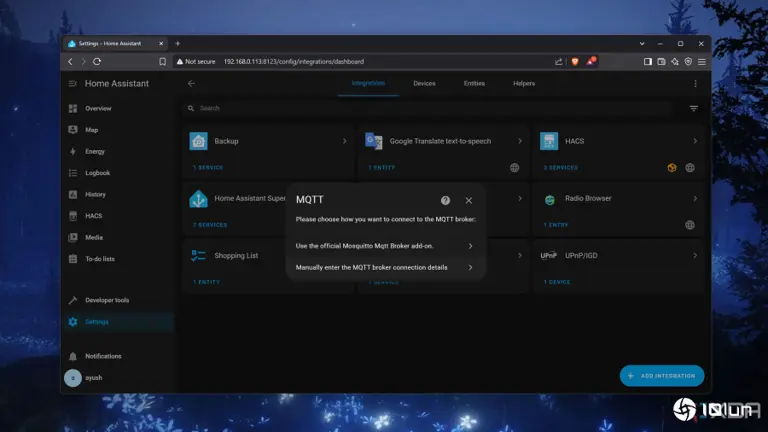768x432 pixels.
Task: Go to Energy in the sidebar
Action: click(95, 152)
